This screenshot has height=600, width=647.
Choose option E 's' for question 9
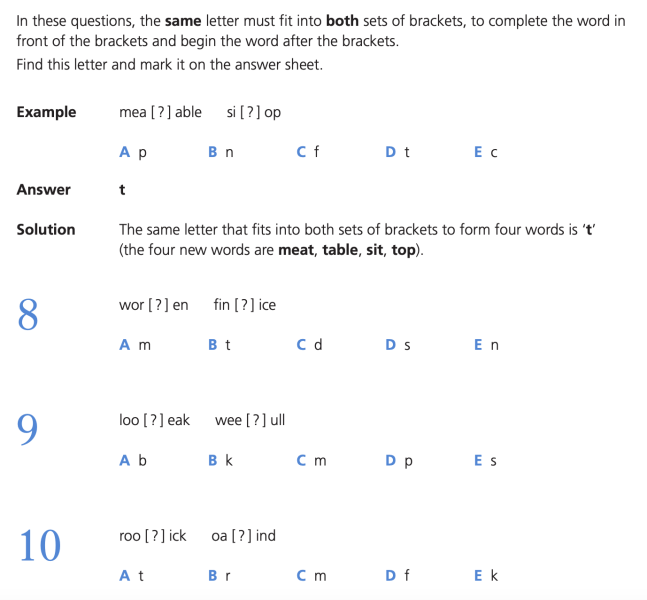pos(485,460)
